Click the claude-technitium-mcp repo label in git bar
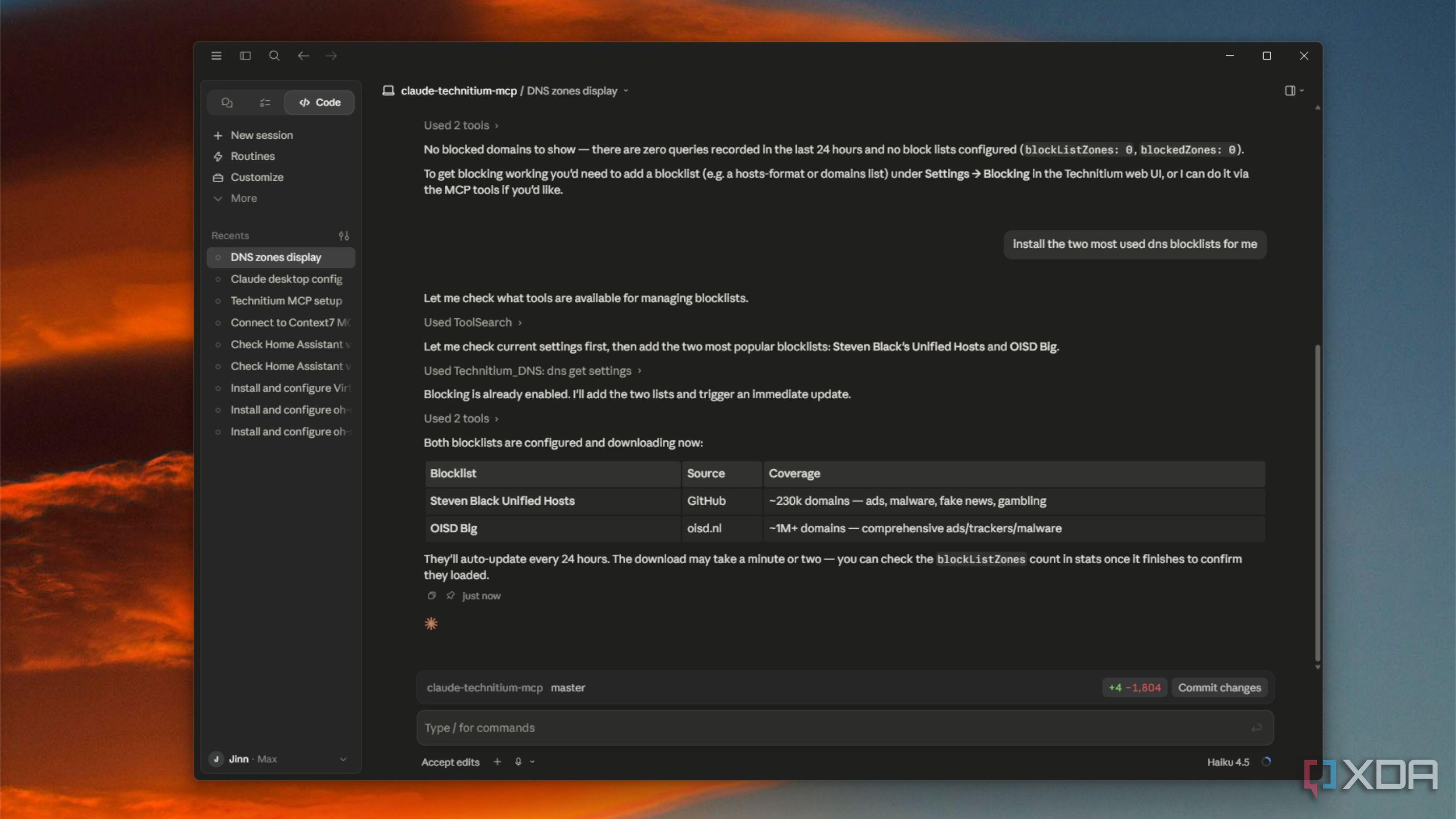Viewport: 1456px width, 819px height. click(x=484, y=688)
